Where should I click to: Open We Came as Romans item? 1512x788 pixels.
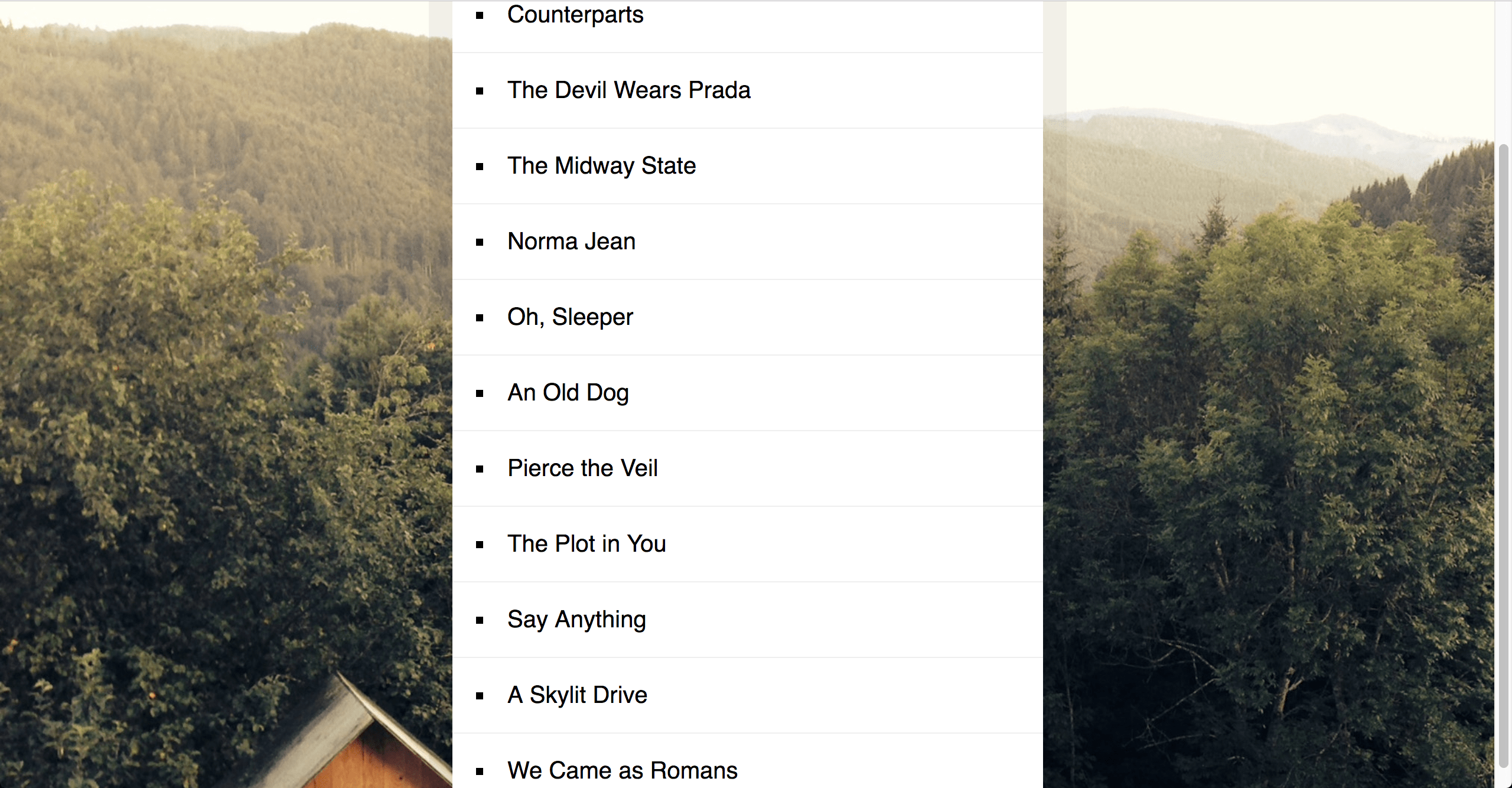coord(623,771)
